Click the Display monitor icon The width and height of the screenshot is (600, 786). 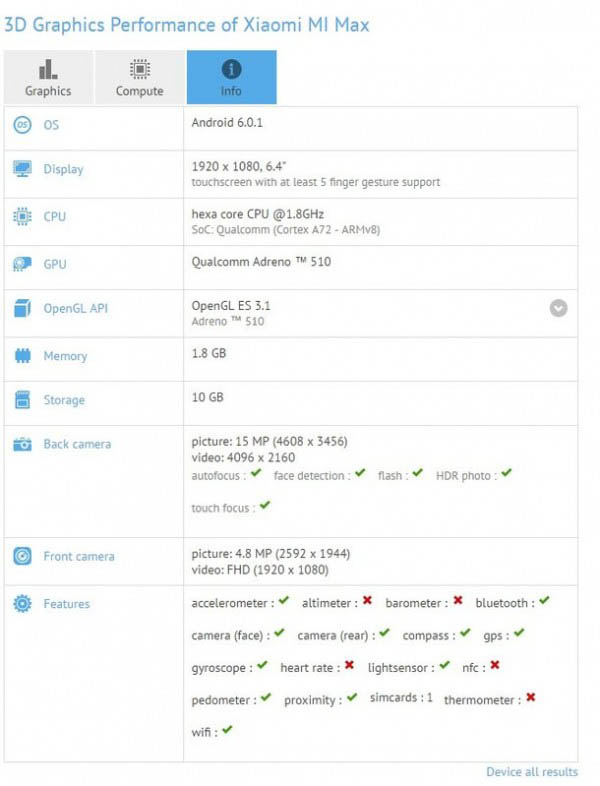(x=22, y=169)
